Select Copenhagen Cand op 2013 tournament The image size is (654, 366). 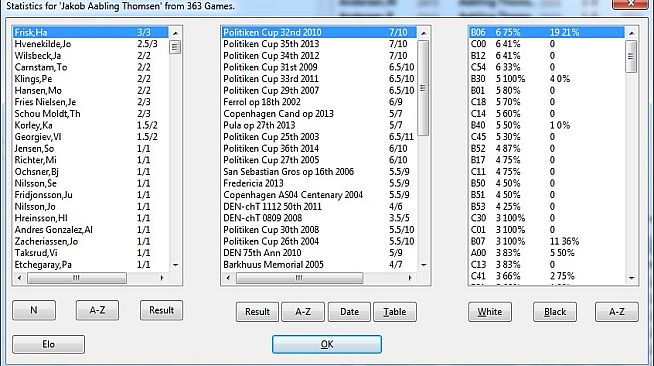pyautogui.click(x=319, y=114)
